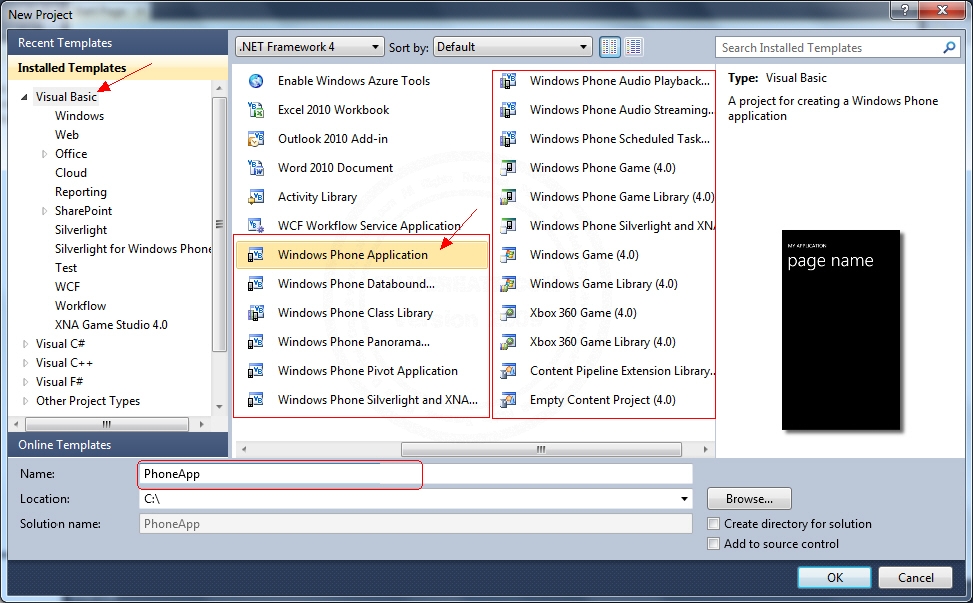Select the Cloud category
This screenshot has height=603, width=973.
coord(71,173)
